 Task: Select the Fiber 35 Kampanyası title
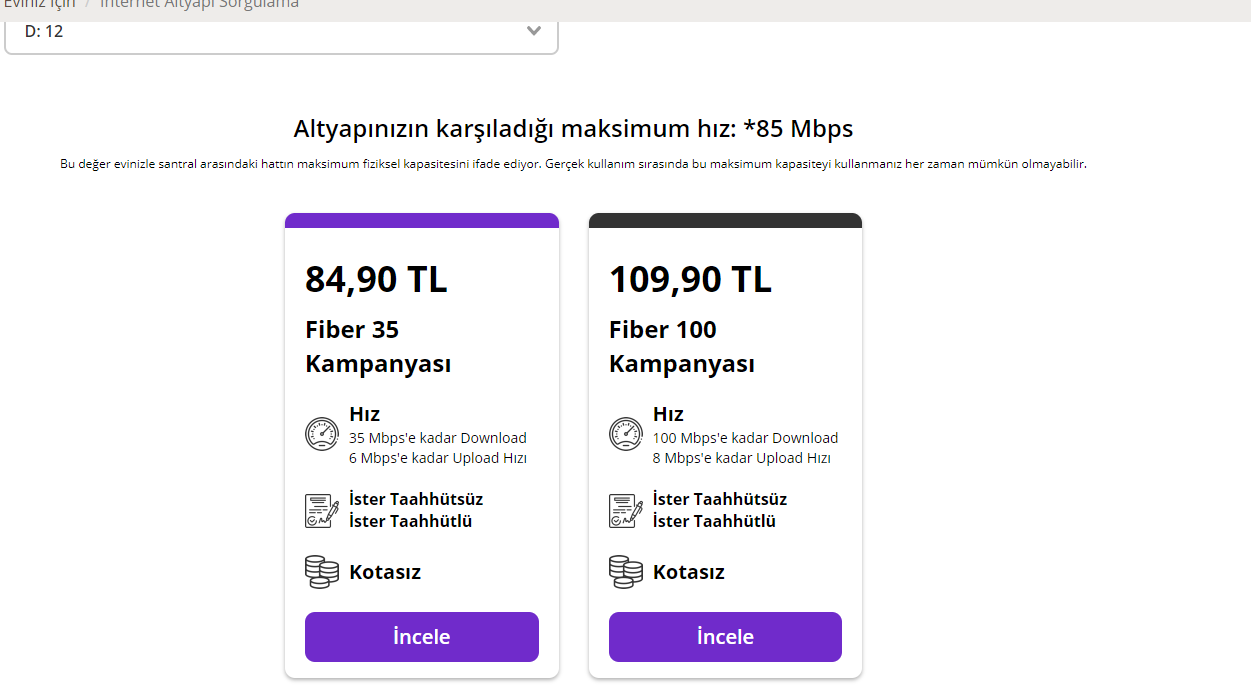[378, 346]
